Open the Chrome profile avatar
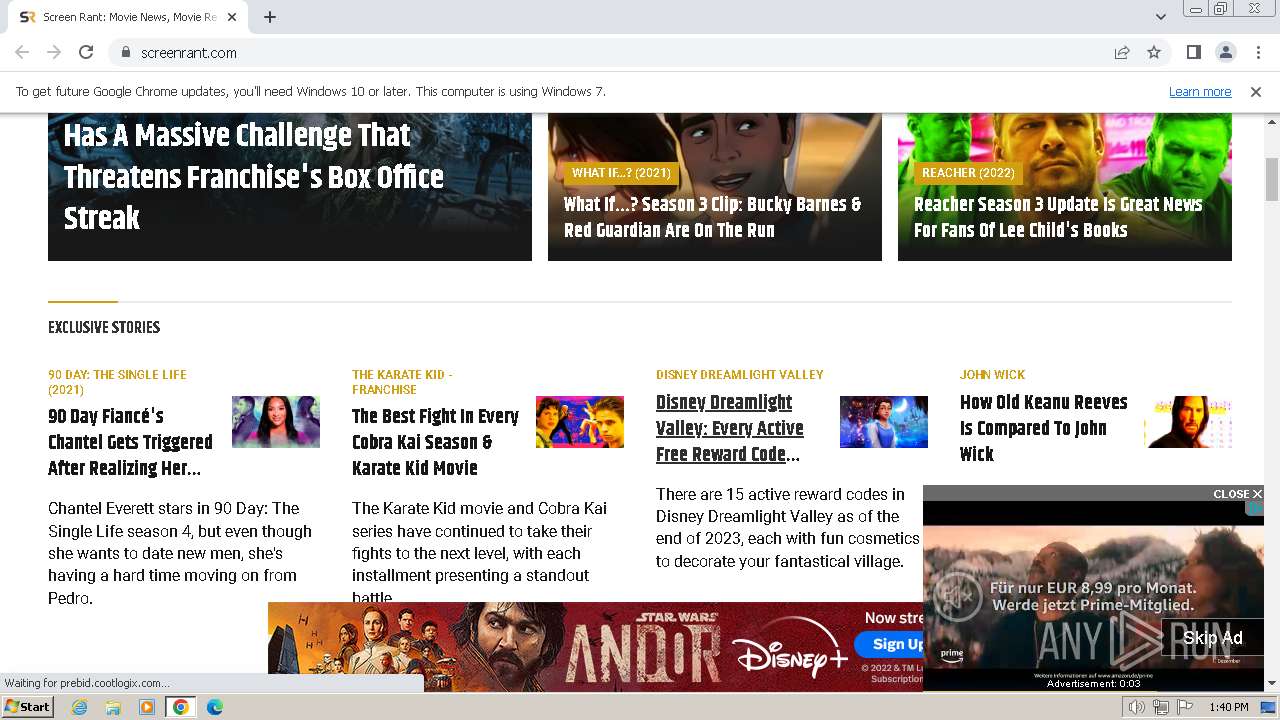Image resolution: width=1280 pixels, height=720 pixels. [x=1225, y=52]
